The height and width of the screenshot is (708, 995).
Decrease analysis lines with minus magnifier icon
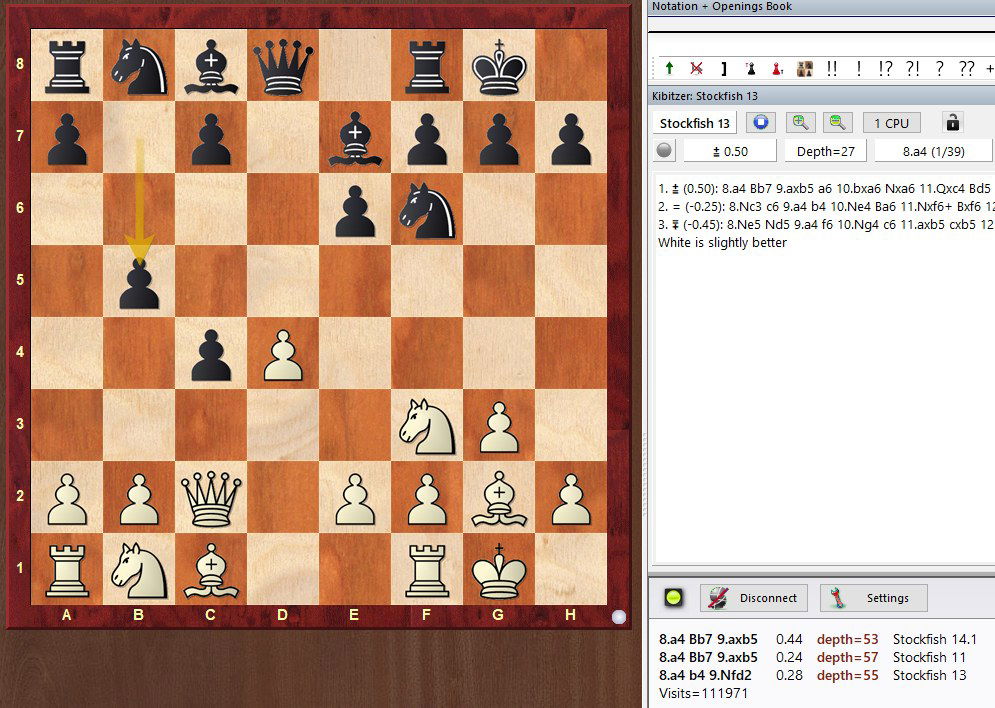click(837, 123)
